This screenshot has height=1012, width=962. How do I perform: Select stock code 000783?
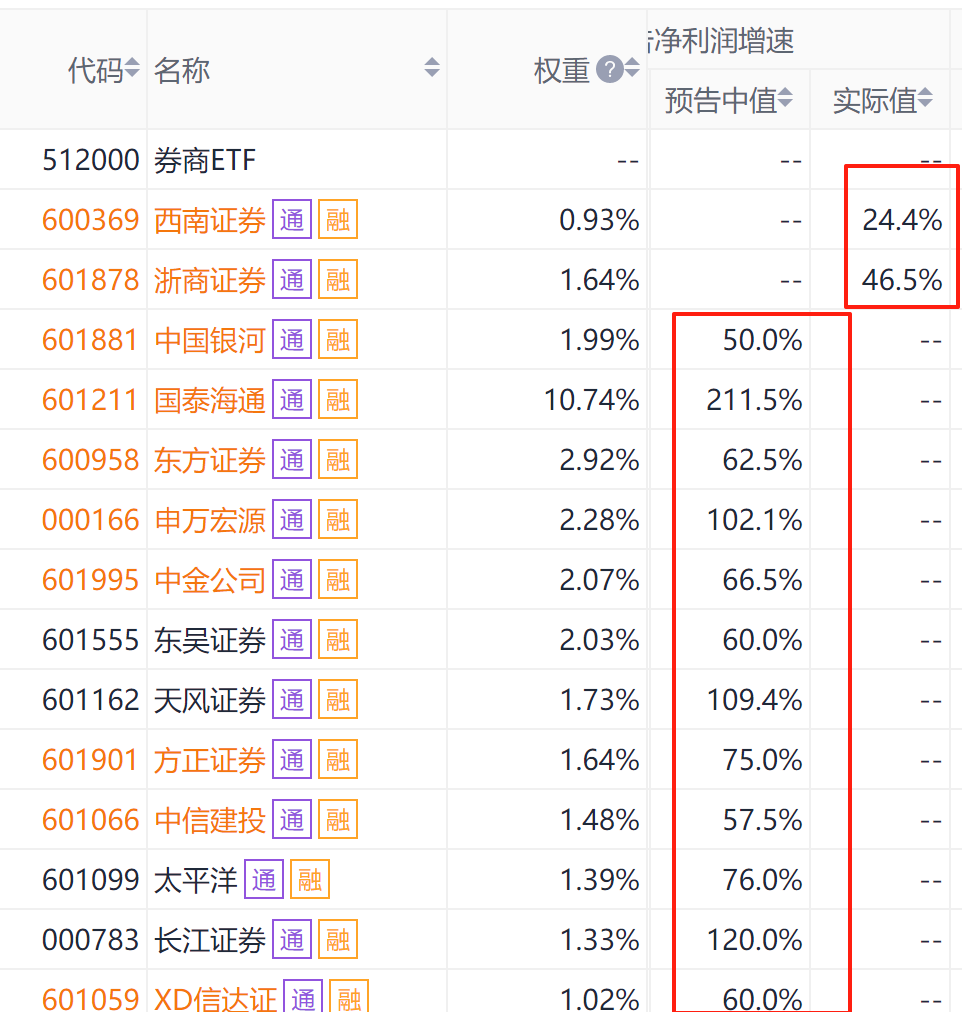pyautogui.click(x=90, y=940)
